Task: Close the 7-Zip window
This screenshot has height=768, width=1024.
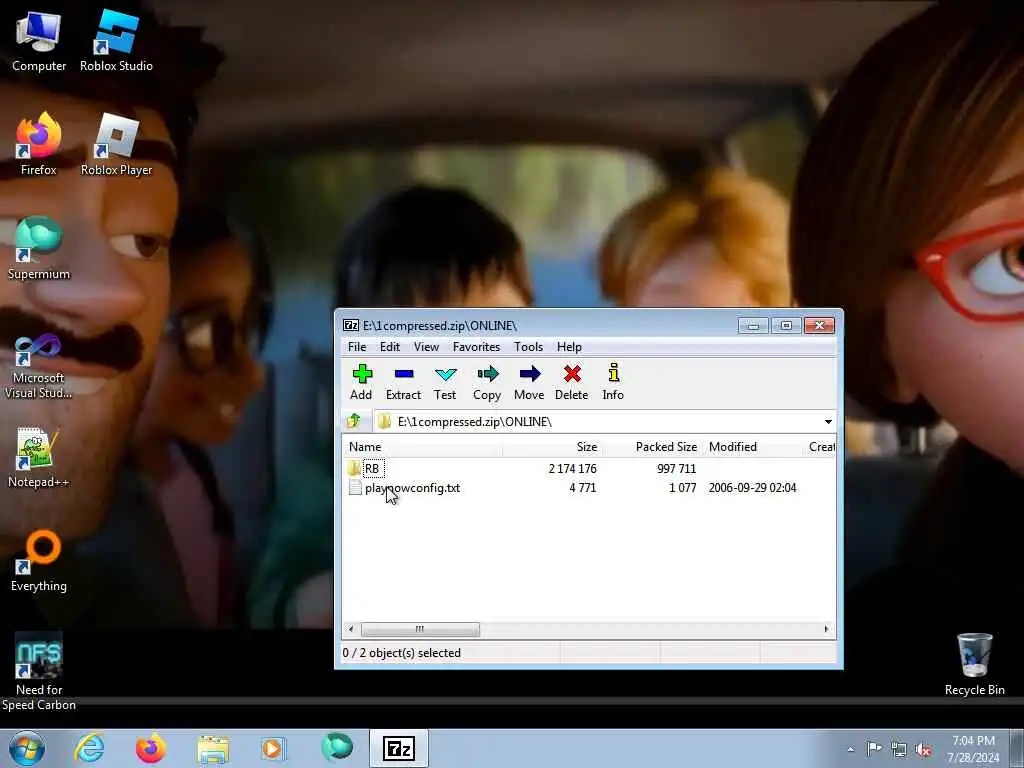Action: (x=820, y=325)
